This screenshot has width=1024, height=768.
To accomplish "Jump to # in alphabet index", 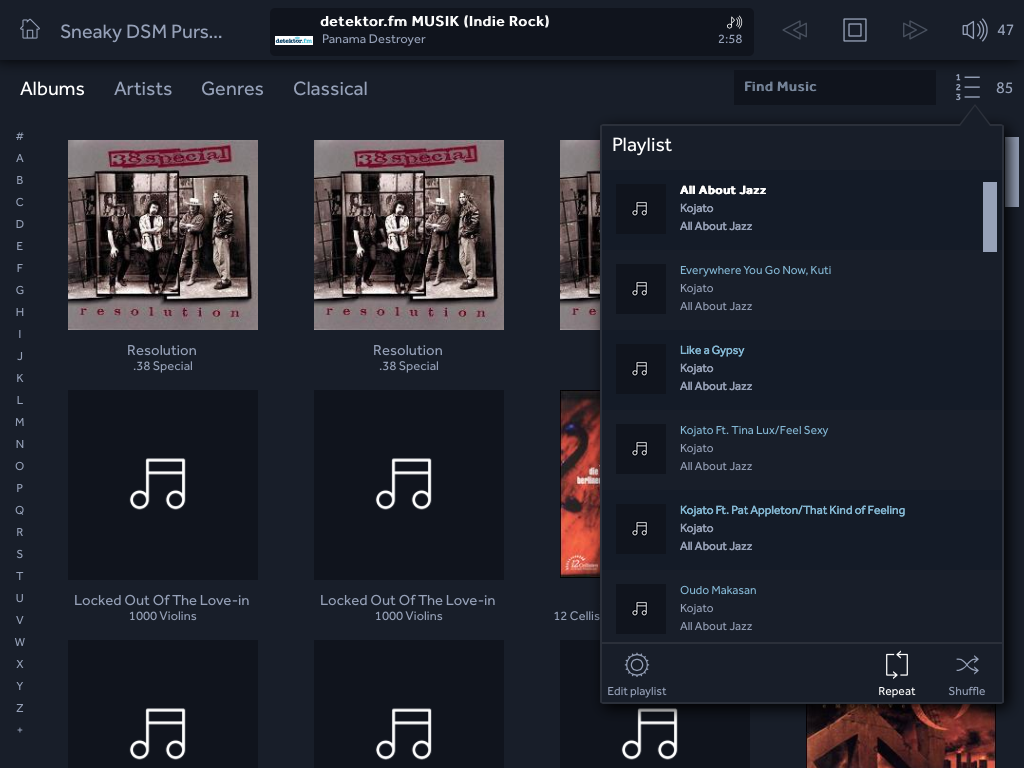I will click(x=20, y=136).
